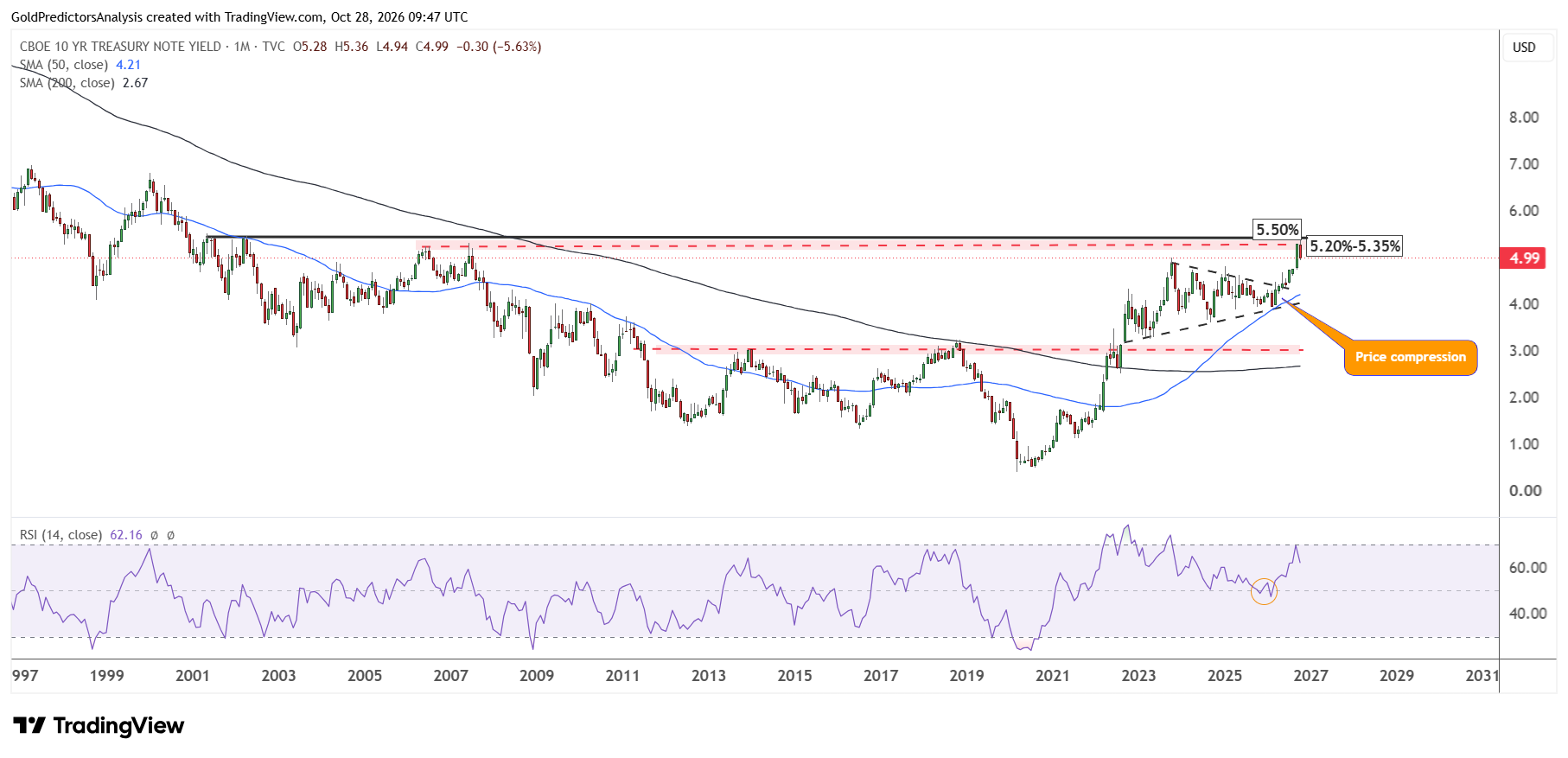Screen dimensions: 1568x758
Task: Click the TradingView logo icon
Action: click(x=29, y=726)
